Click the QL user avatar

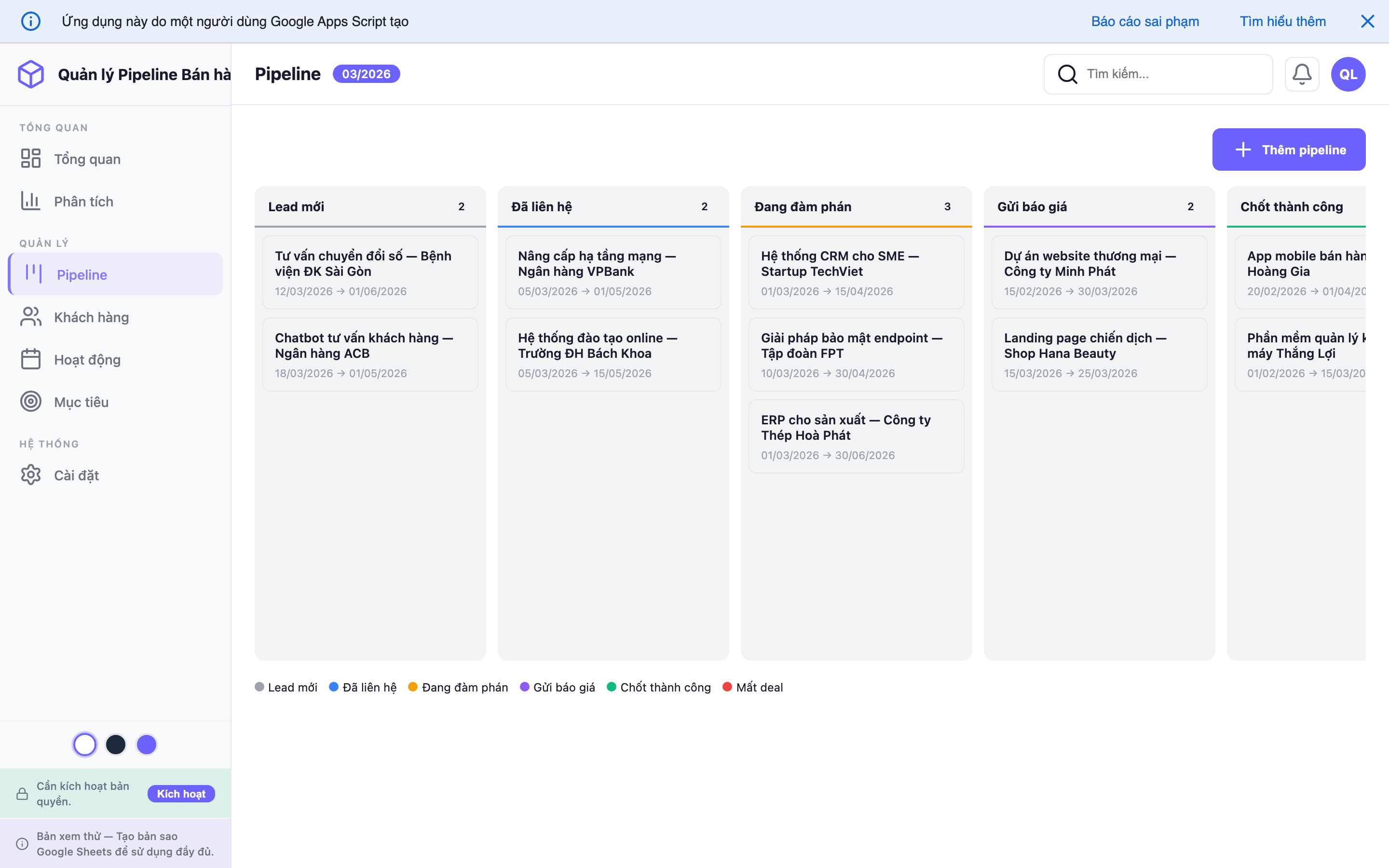[1348, 74]
